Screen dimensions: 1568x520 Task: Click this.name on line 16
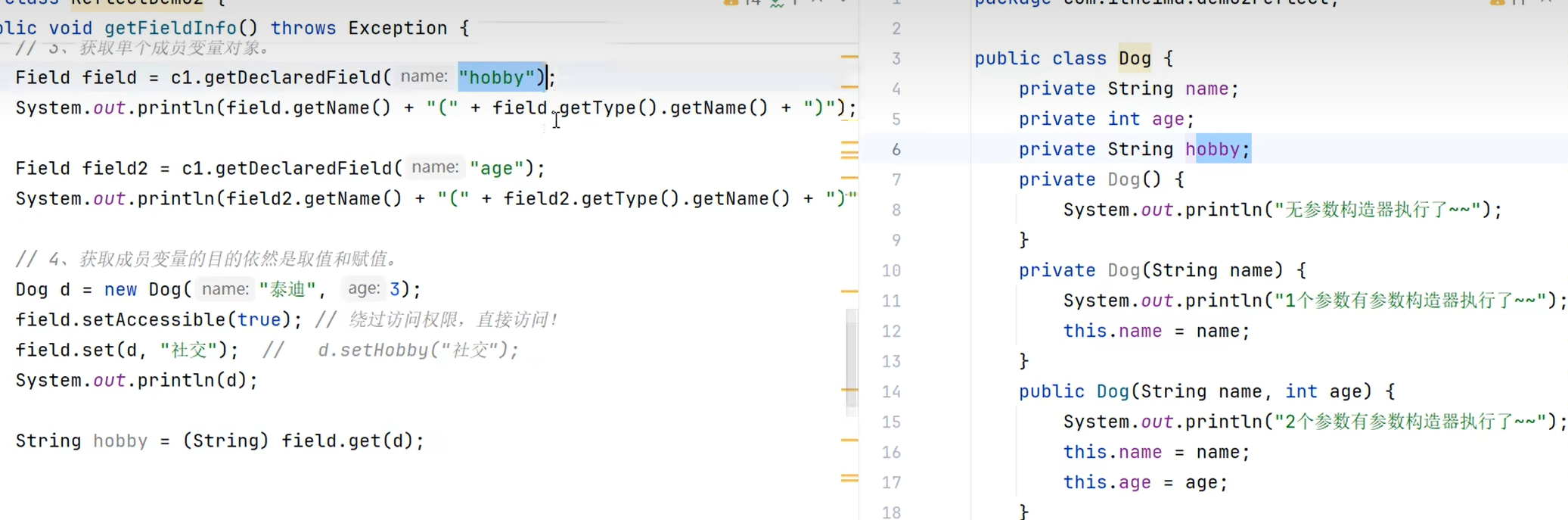click(x=1113, y=452)
